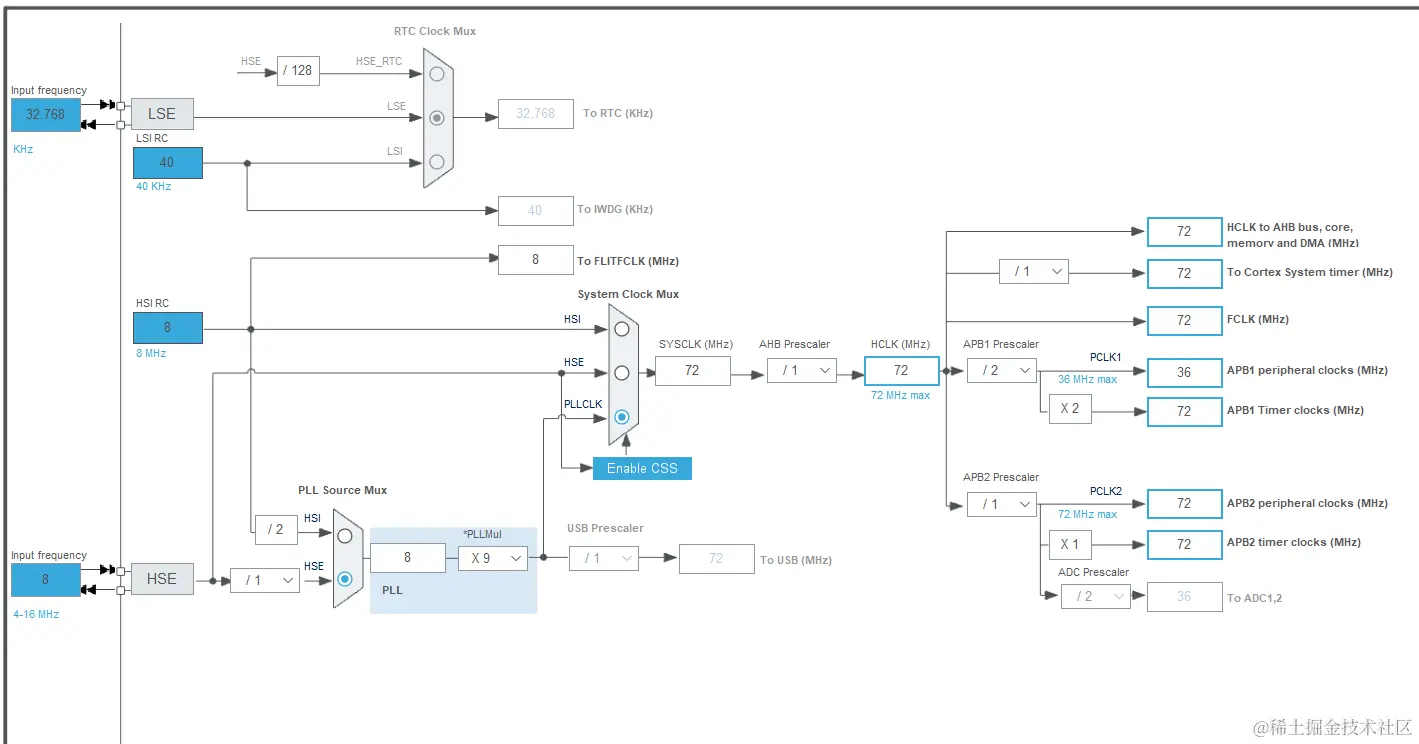
Task: Open the APB1 Prescaler / 2 dropdown
Action: [x=1002, y=370]
